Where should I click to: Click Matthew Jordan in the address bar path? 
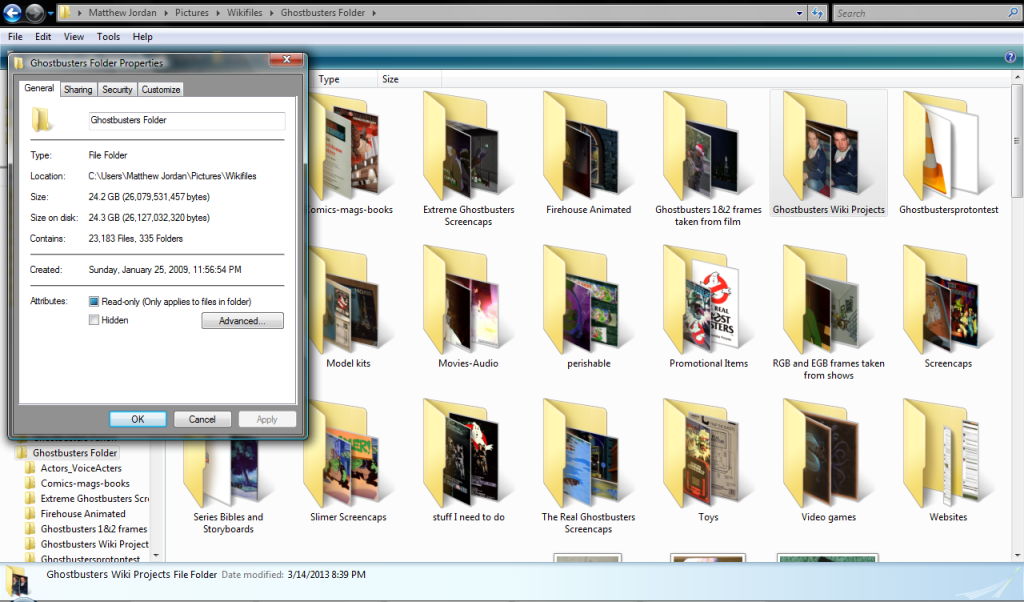123,13
